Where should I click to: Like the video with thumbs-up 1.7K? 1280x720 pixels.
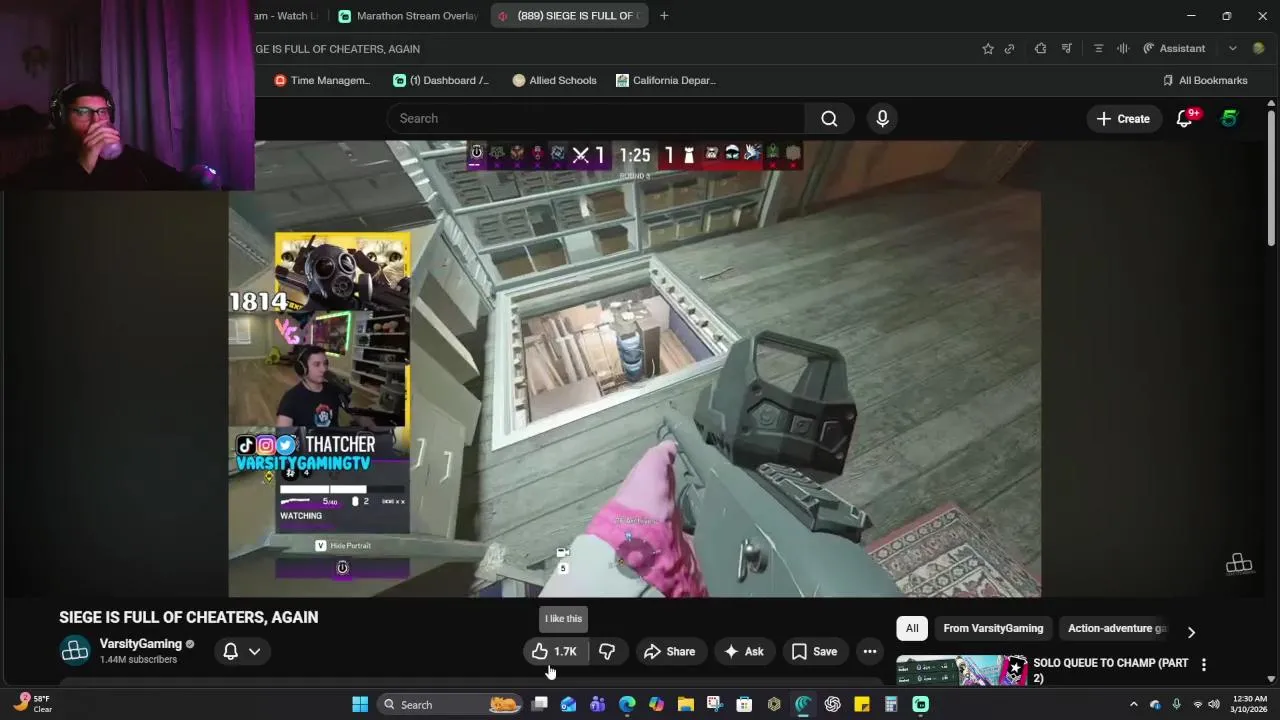coord(556,651)
